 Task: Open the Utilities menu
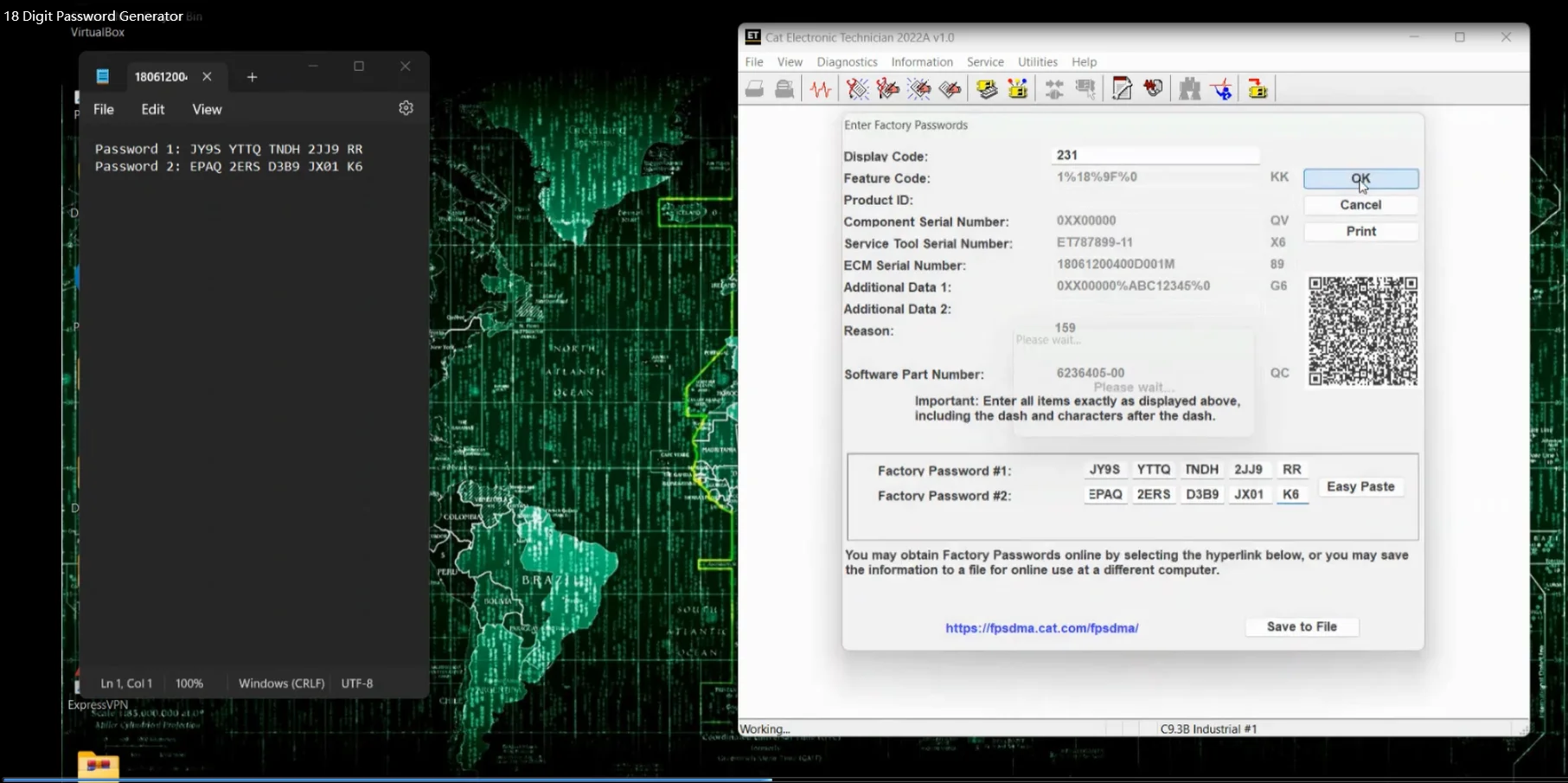click(1037, 62)
